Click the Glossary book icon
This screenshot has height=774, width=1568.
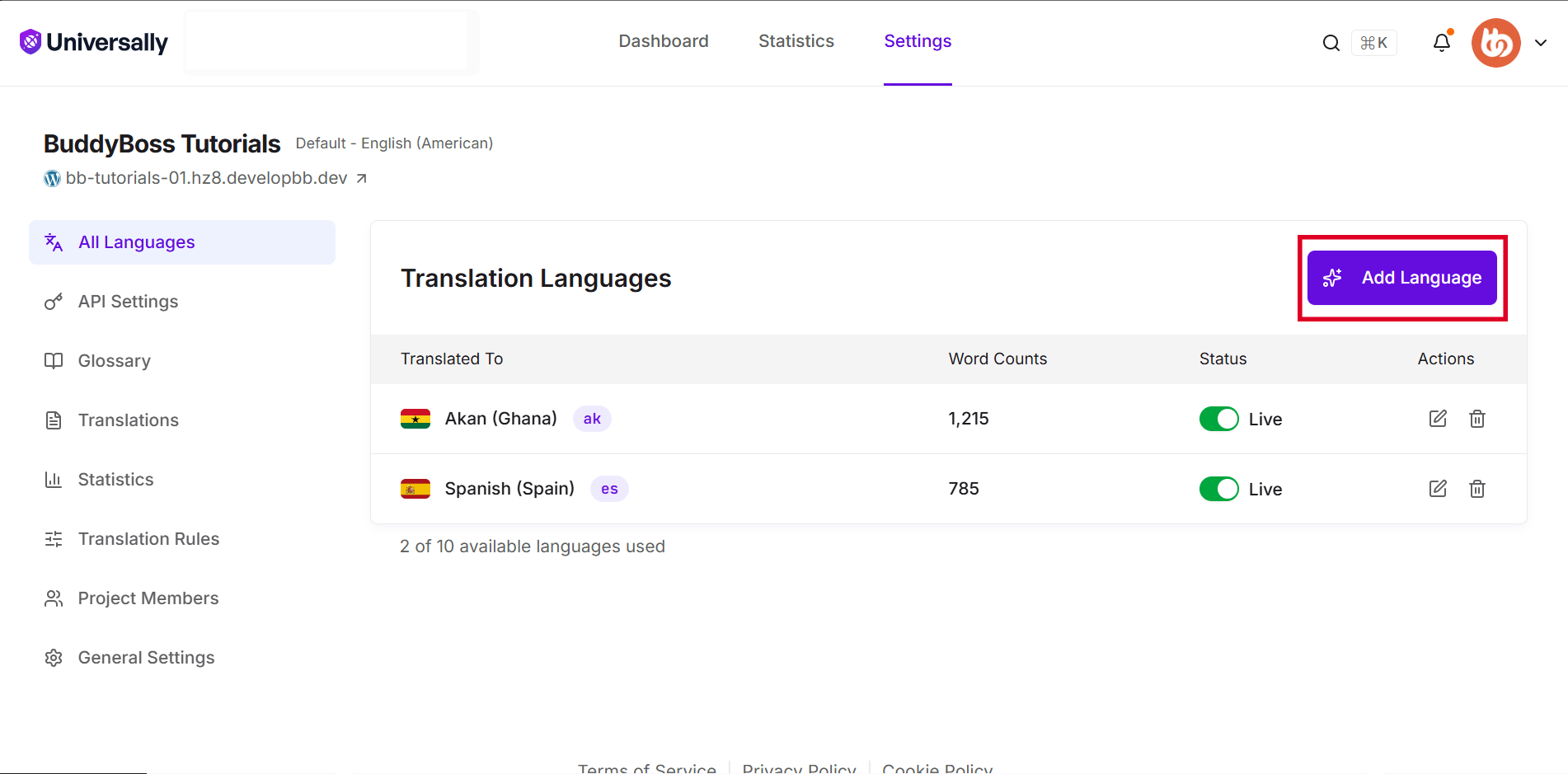click(54, 361)
